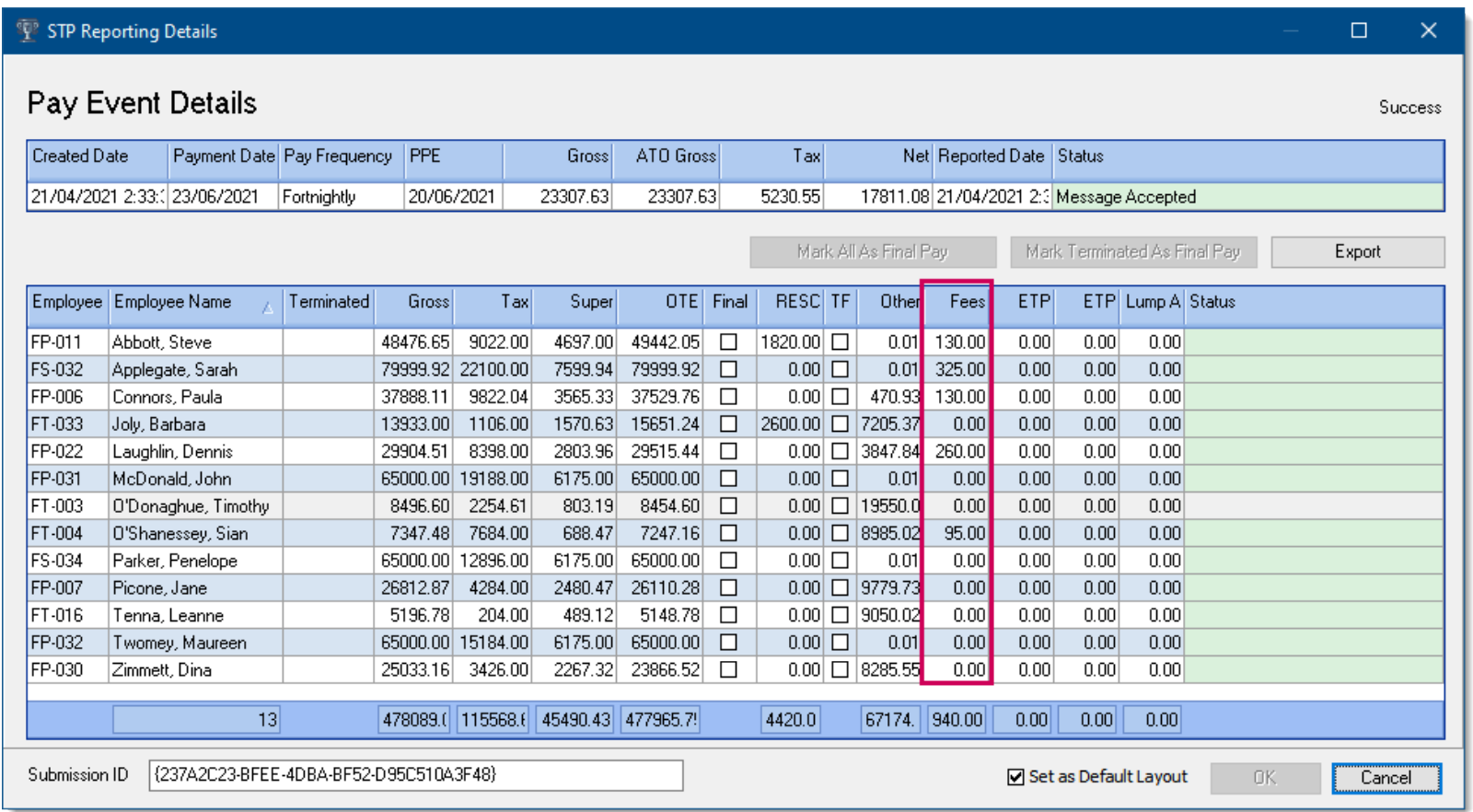Toggle Set as Default Layout checkbox
Screen dimensions: 1473x812
[x=1015, y=777]
